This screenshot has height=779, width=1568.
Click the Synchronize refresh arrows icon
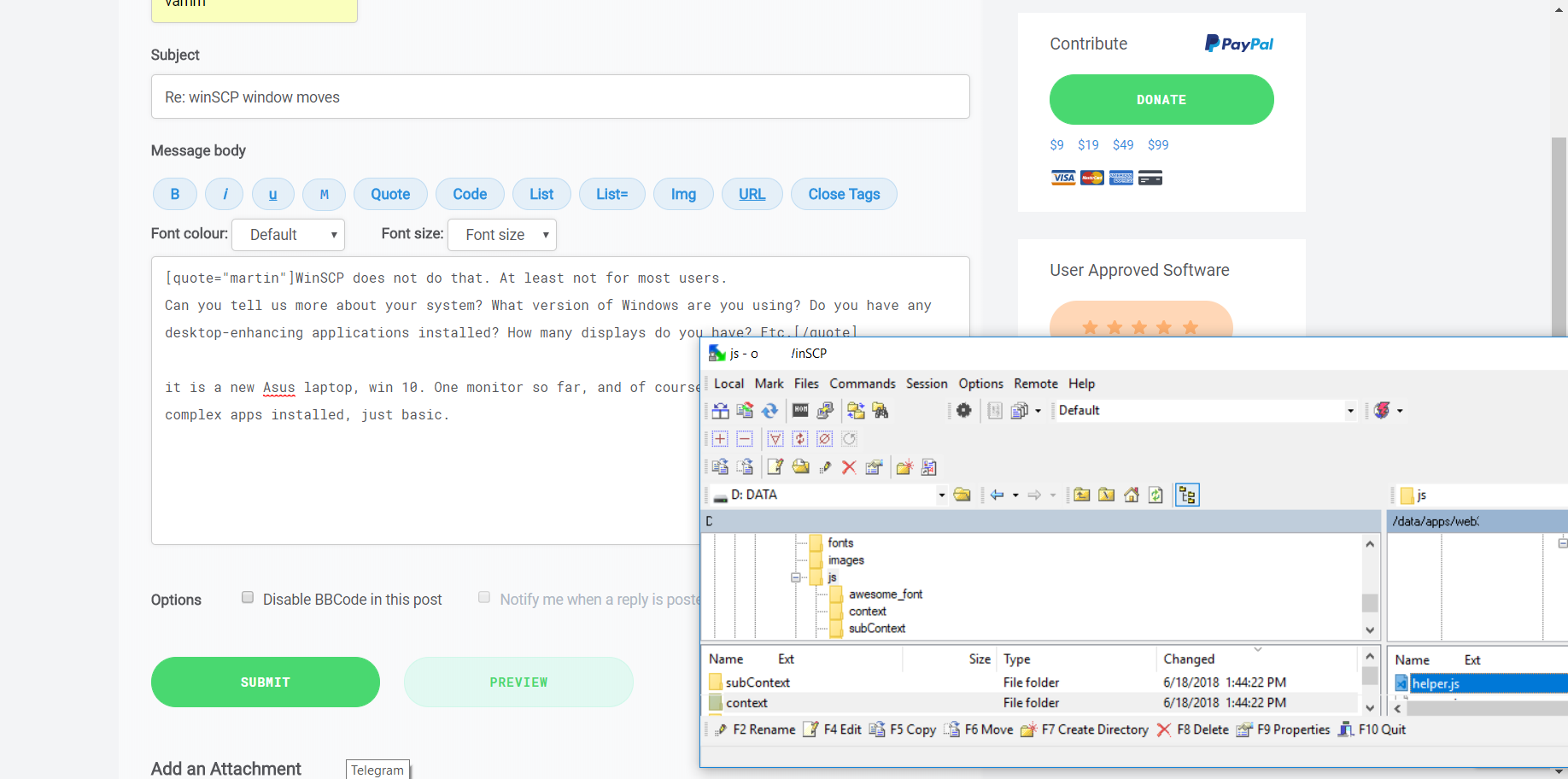pos(769,411)
